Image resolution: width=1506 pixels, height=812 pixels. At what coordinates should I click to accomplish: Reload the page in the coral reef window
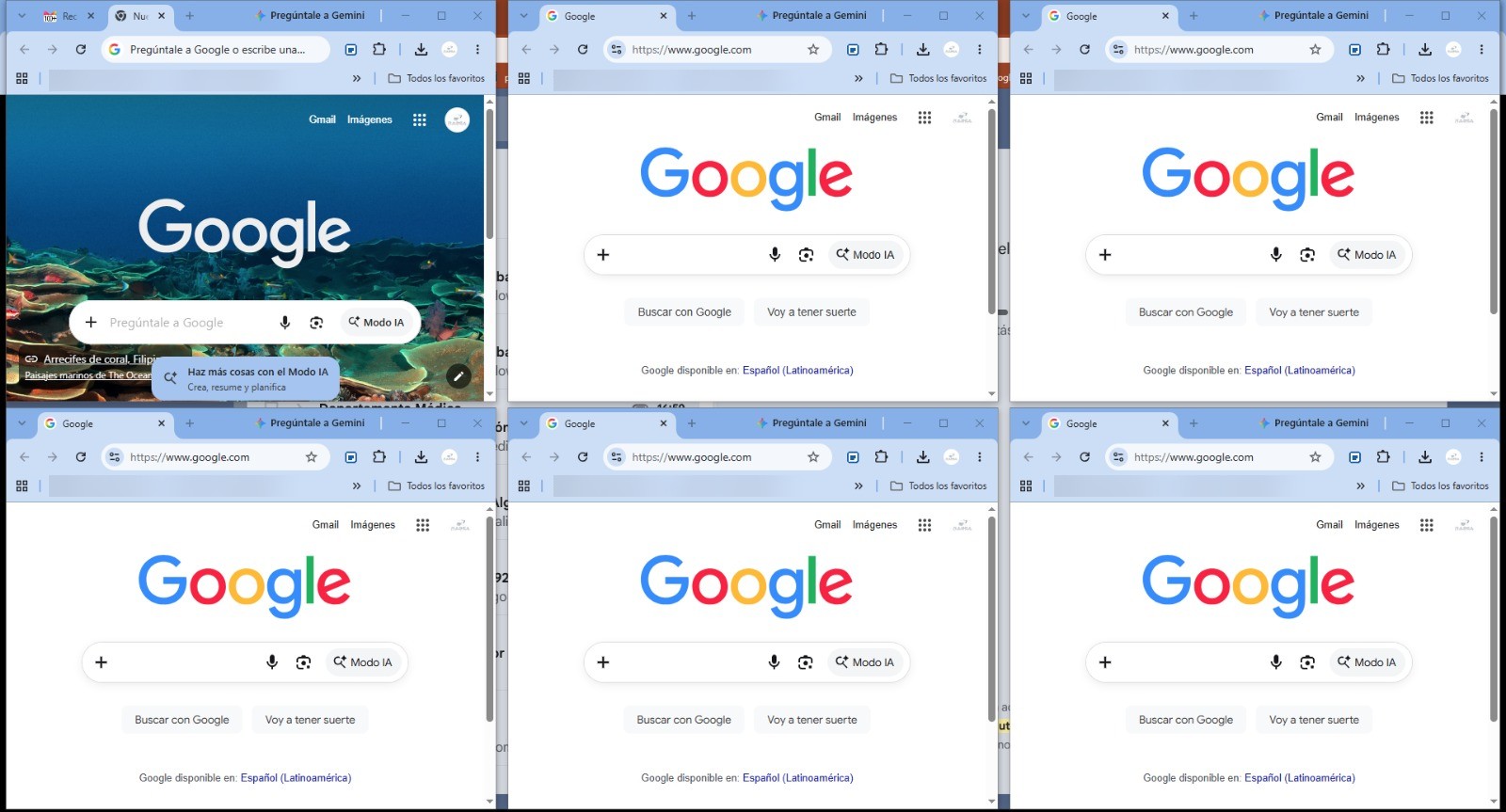coord(81,49)
